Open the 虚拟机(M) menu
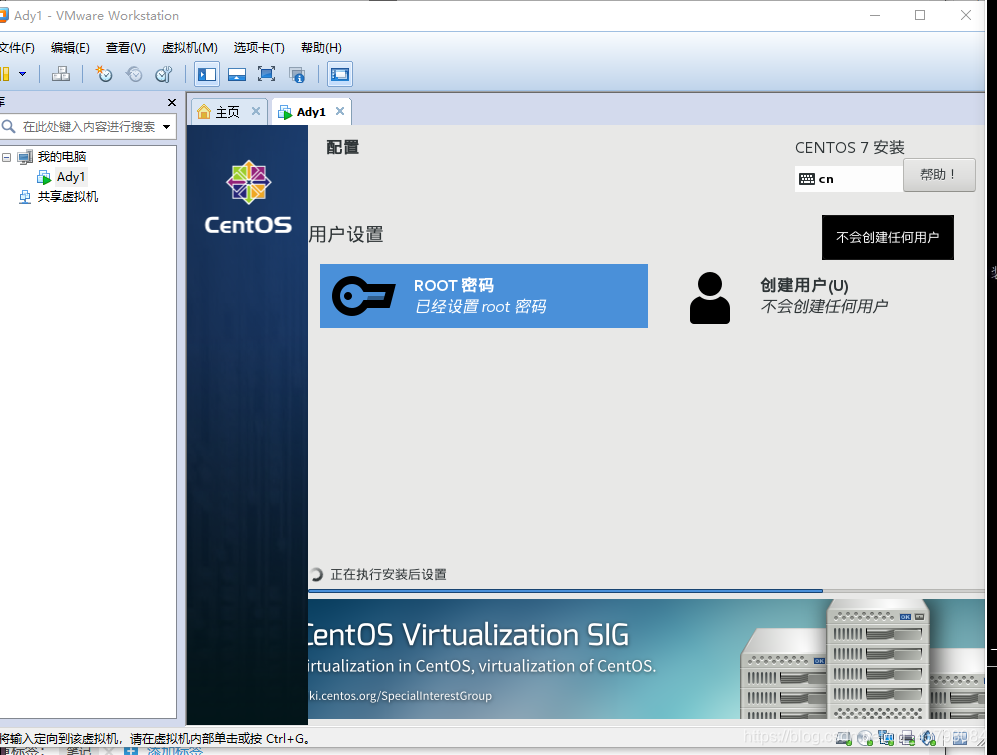The image size is (997, 755). click(x=189, y=48)
